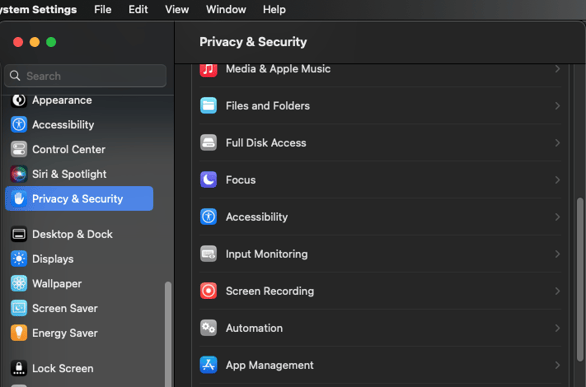Open Automation label text
Screen dimensions: 586x387
pyautogui.click(x=254, y=328)
